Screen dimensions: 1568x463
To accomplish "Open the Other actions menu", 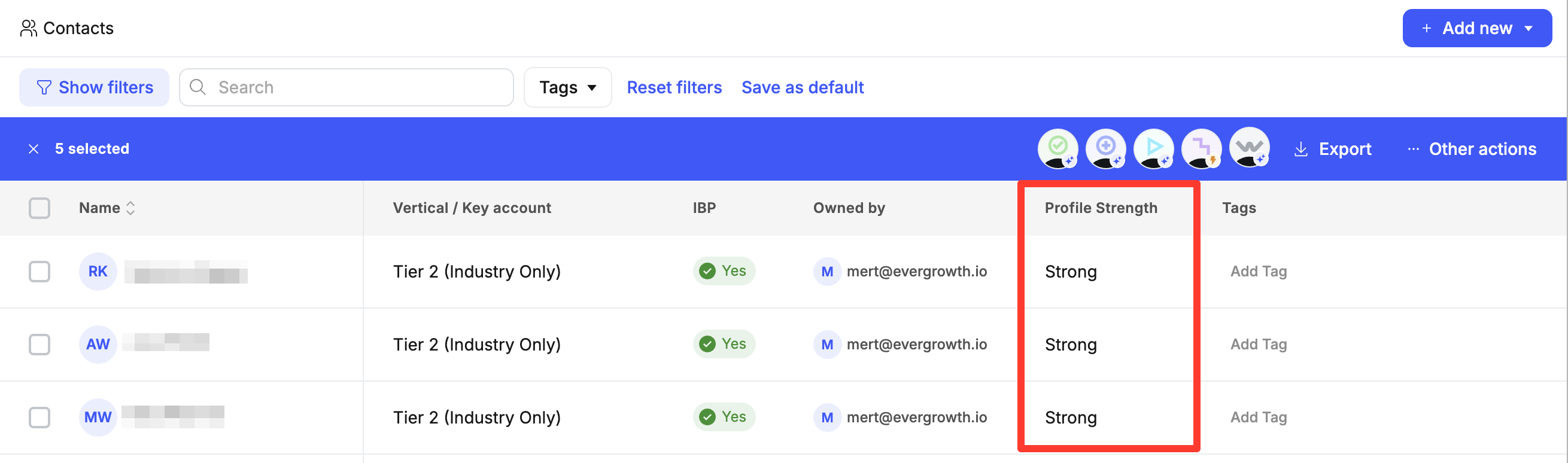I will (x=1471, y=149).
